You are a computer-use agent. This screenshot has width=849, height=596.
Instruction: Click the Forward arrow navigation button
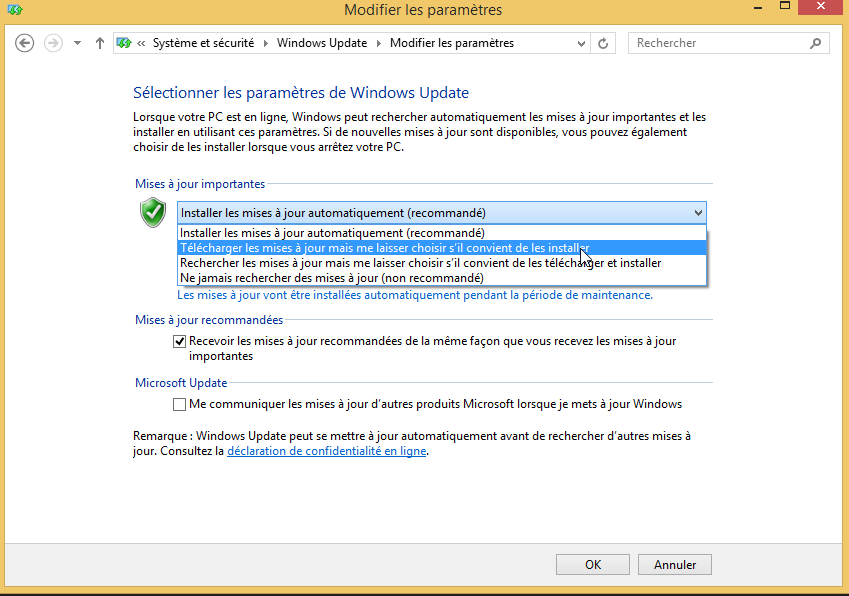click(x=53, y=43)
